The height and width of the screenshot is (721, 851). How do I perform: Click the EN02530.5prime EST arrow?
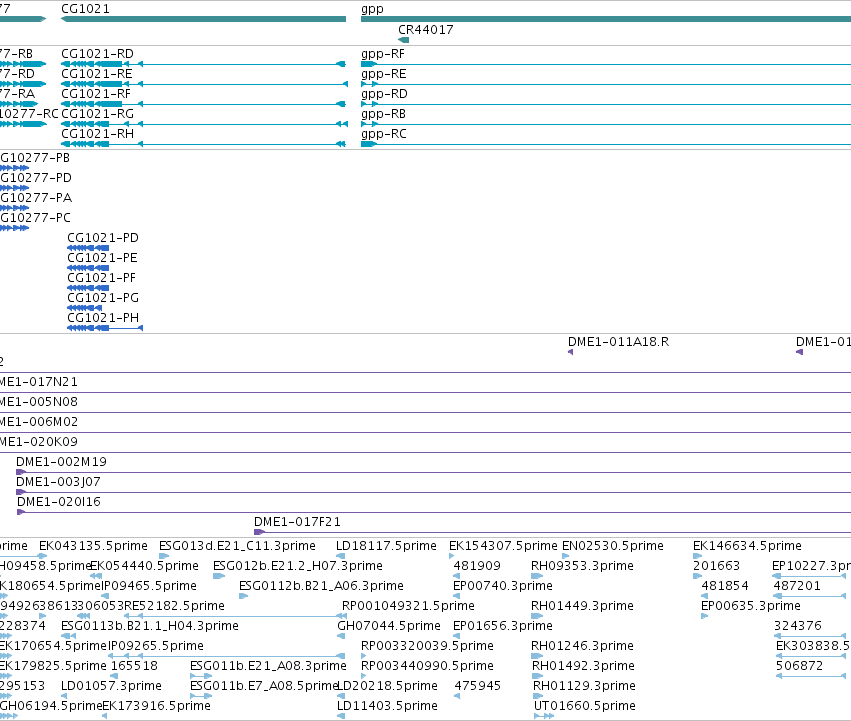coord(566,556)
